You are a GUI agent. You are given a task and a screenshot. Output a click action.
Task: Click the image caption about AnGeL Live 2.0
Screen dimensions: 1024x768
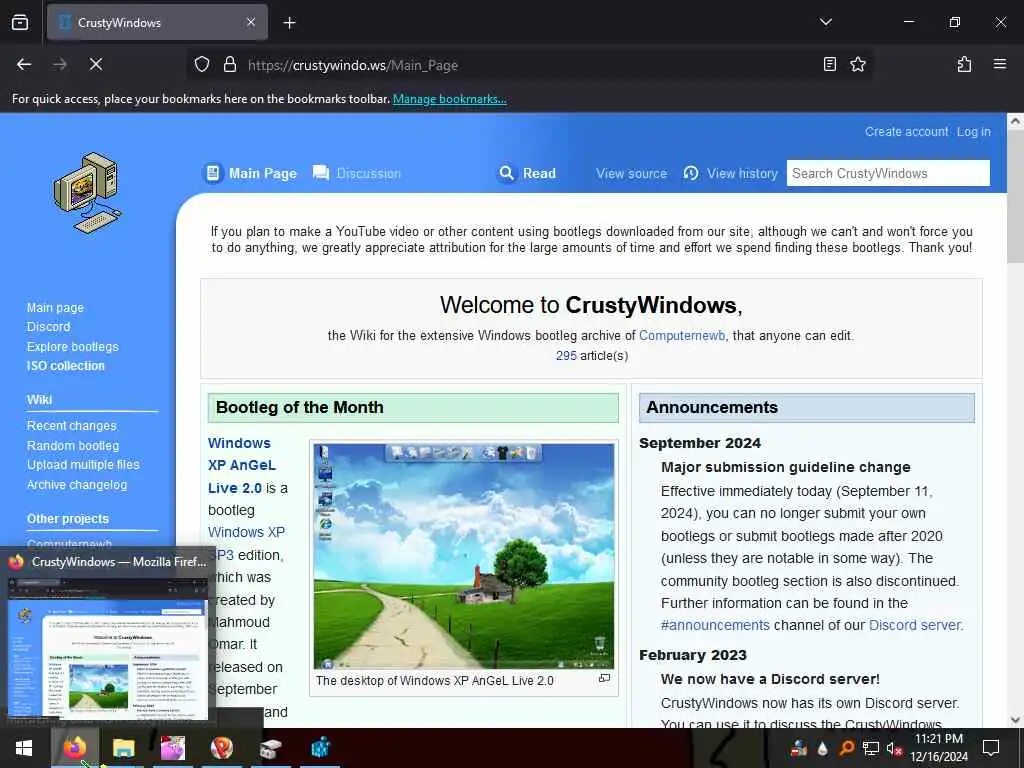pos(434,681)
